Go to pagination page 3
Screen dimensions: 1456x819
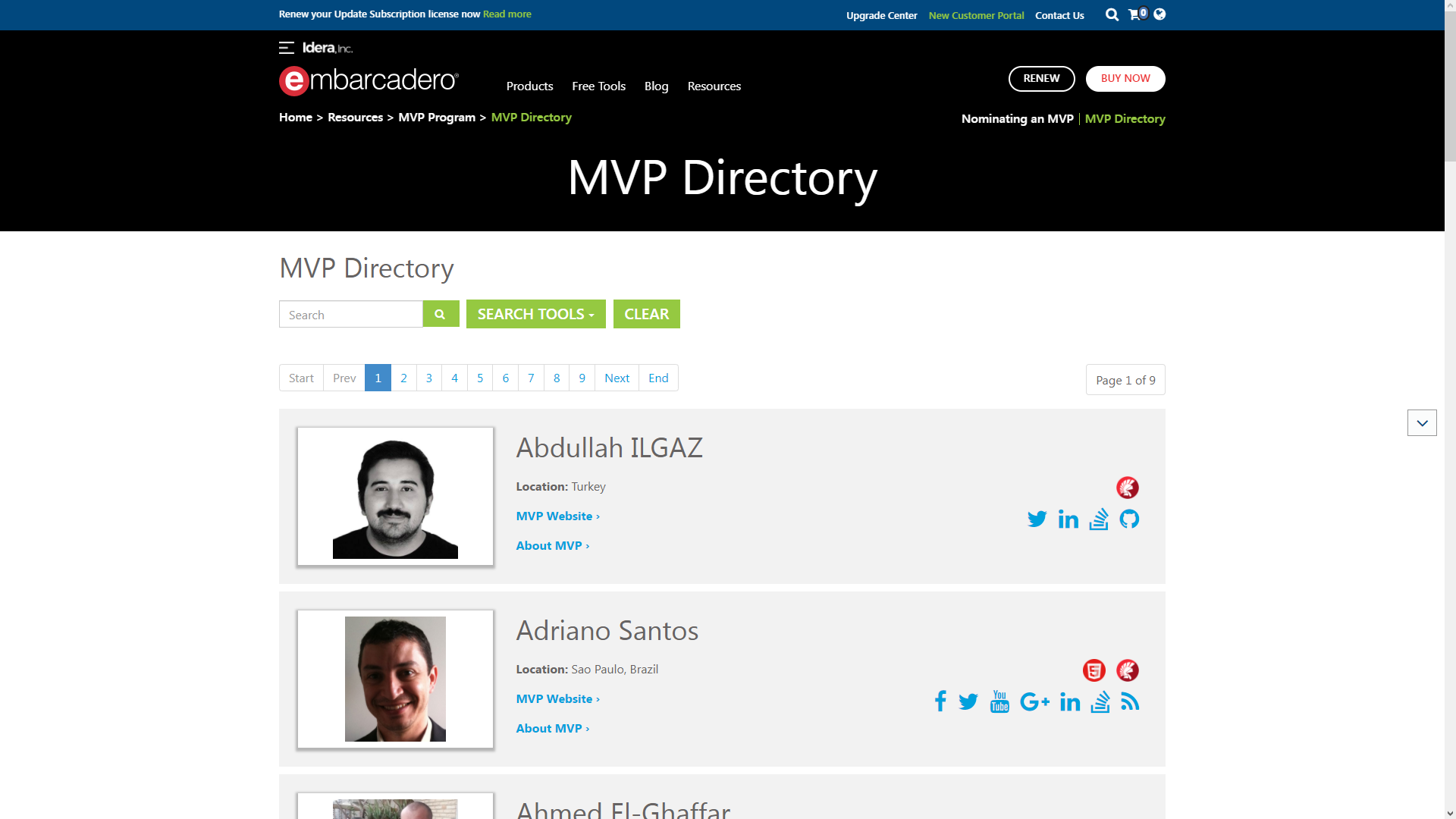(429, 378)
